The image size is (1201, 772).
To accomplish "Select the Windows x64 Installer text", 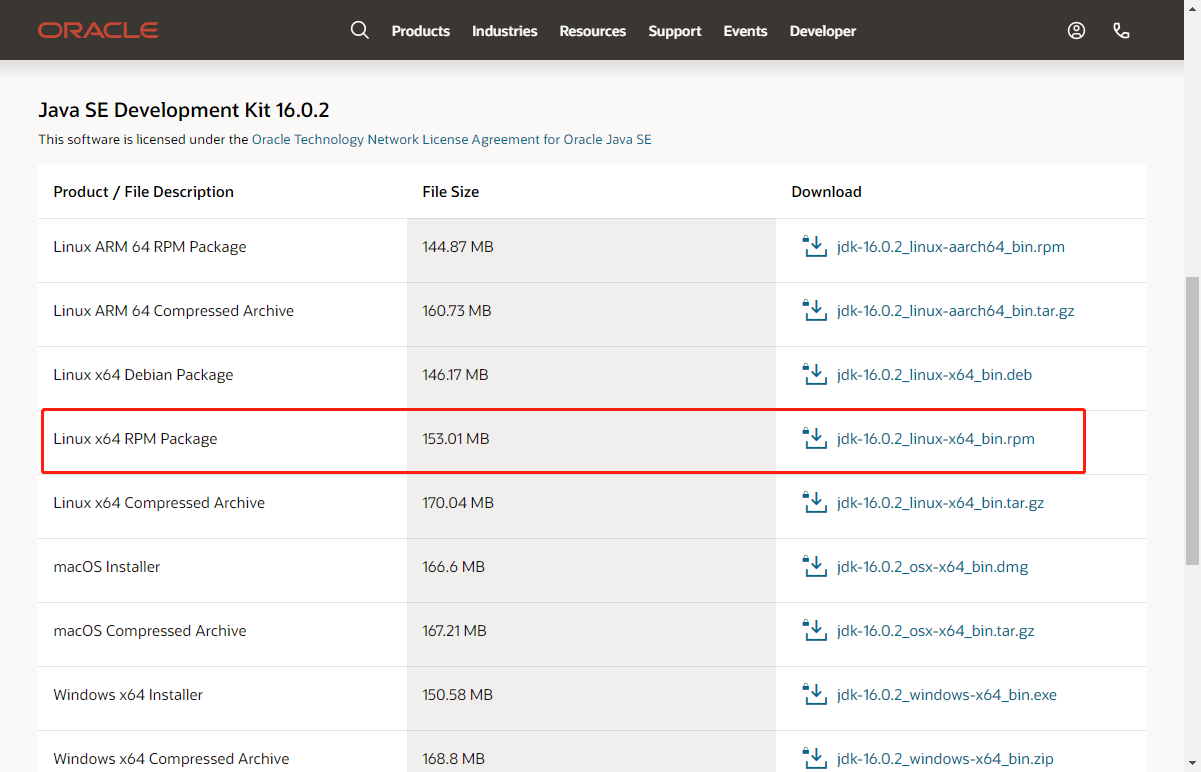I will [128, 695].
